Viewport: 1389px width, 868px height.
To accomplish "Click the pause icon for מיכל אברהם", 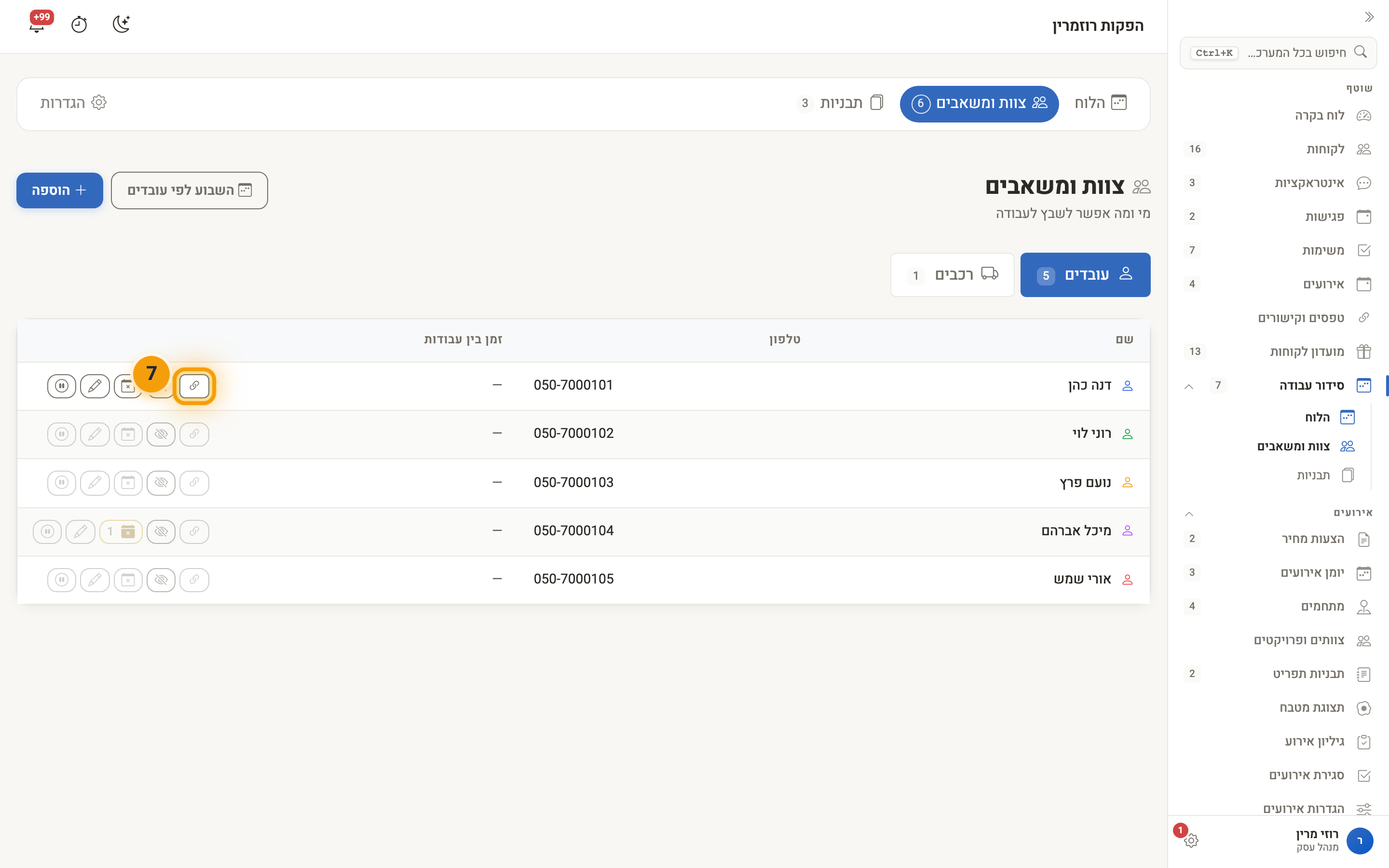I will point(47,531).
